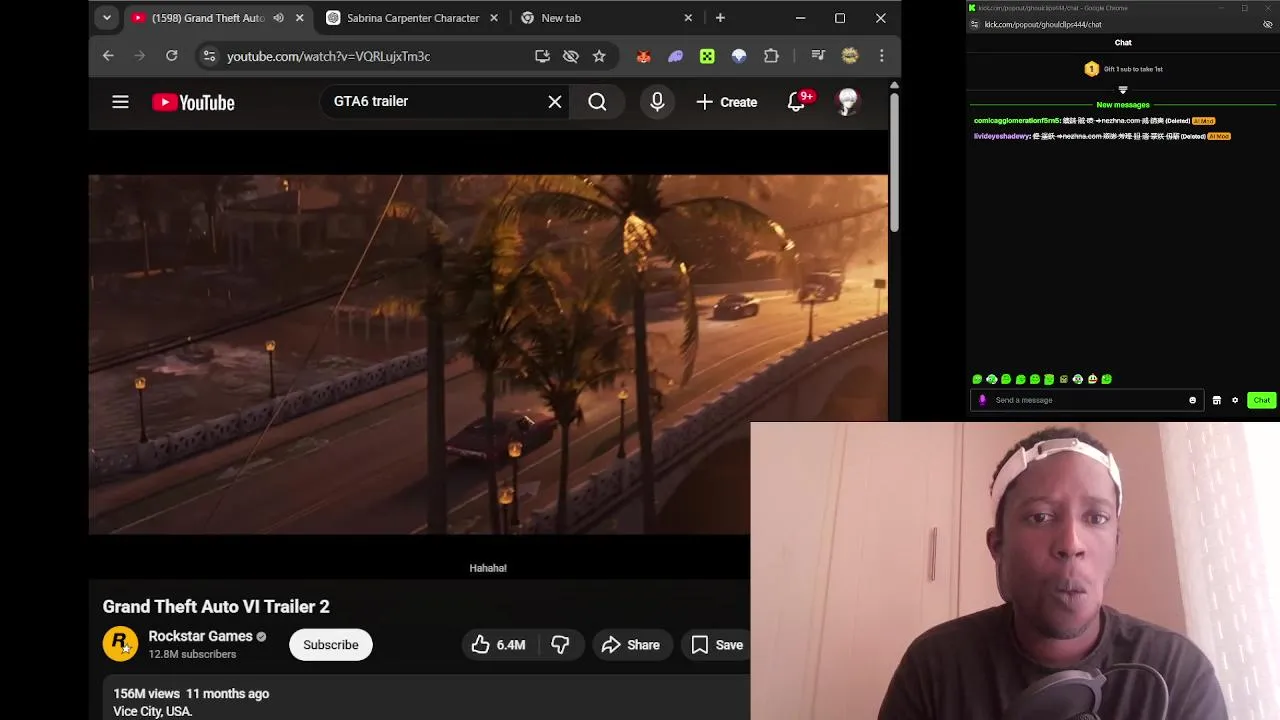Click username comicagglomerationf5m5 in chat

click(1016, 121)
